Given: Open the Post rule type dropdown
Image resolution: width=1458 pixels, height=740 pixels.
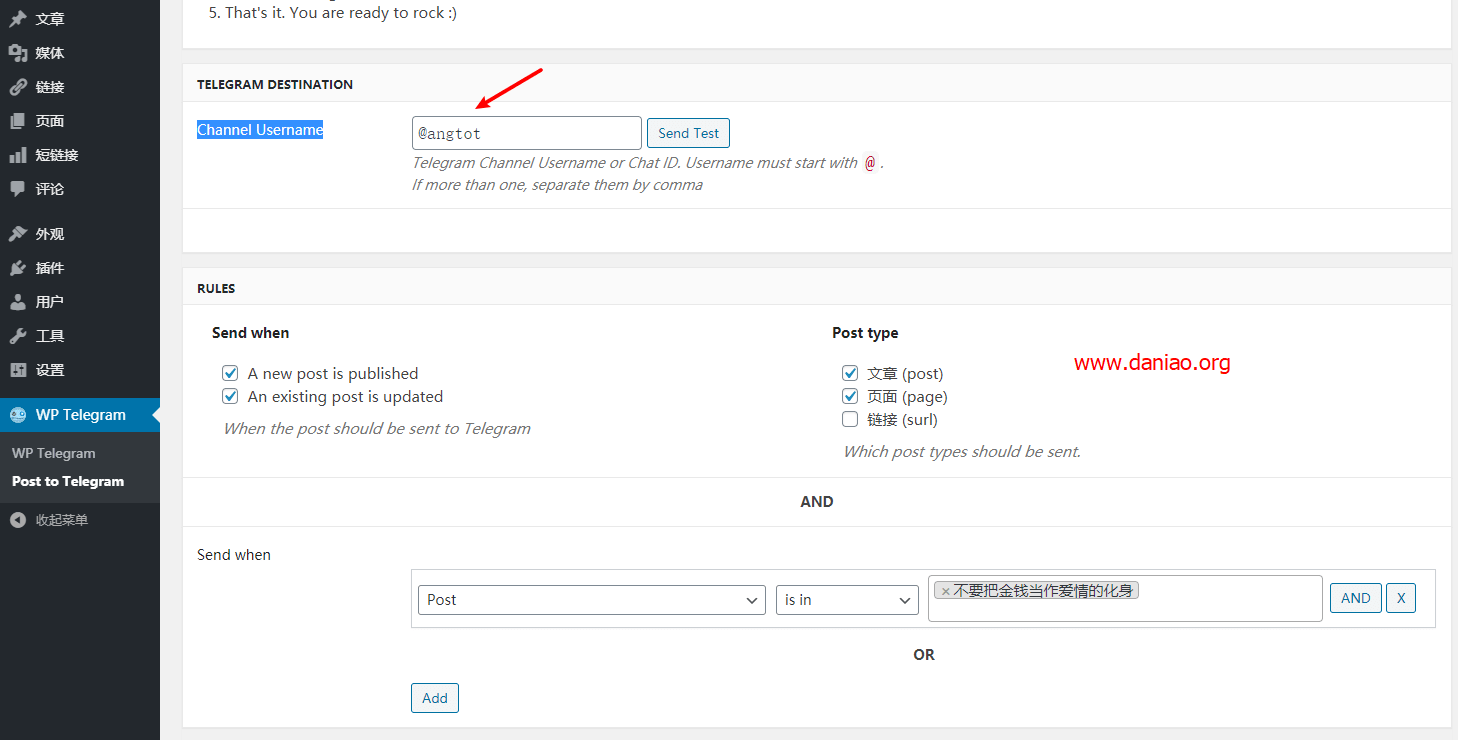Looking at the screenshot, I should click(x=592, y=600).
